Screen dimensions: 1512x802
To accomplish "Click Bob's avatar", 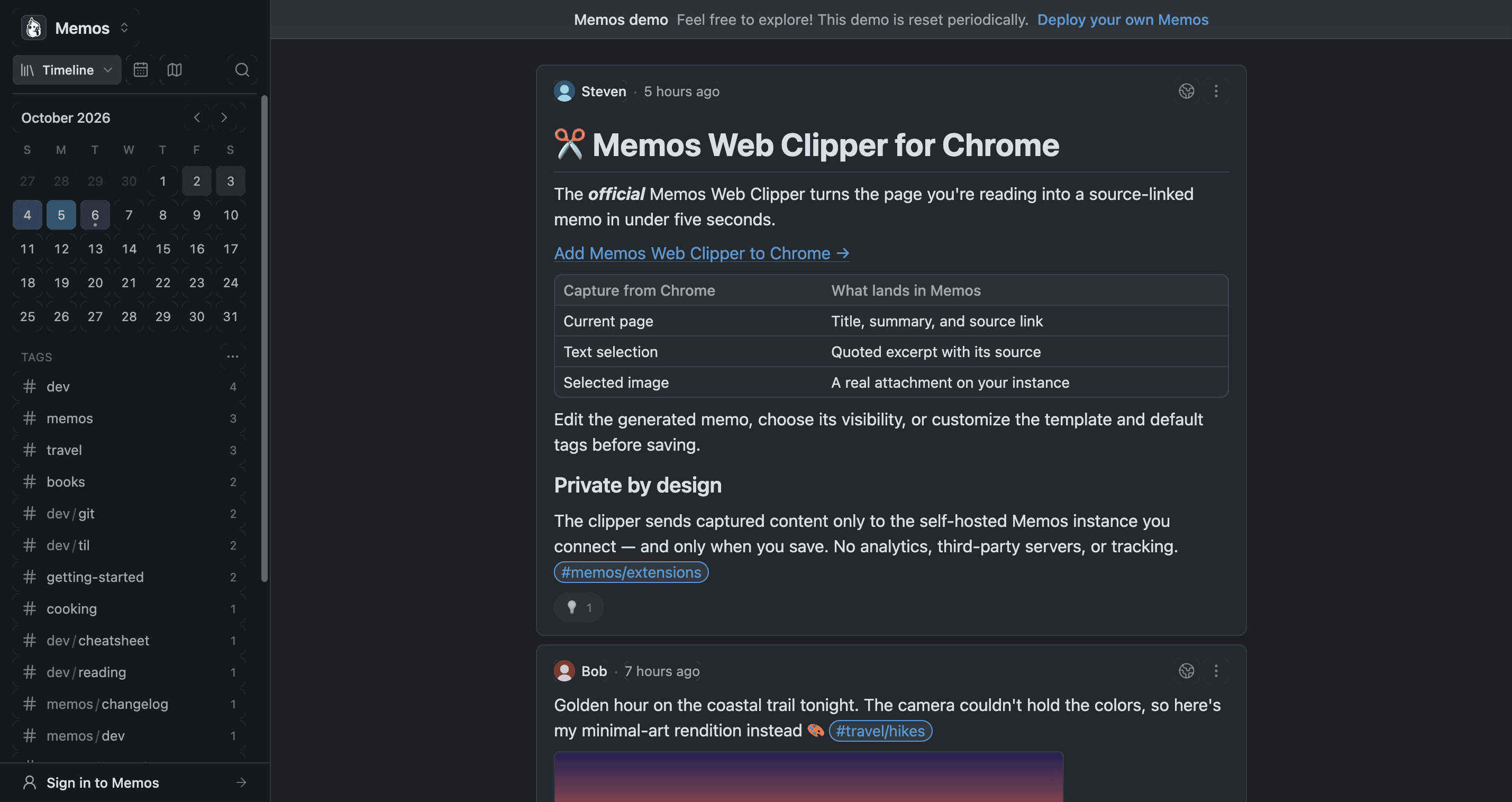I will pos(564,670).
